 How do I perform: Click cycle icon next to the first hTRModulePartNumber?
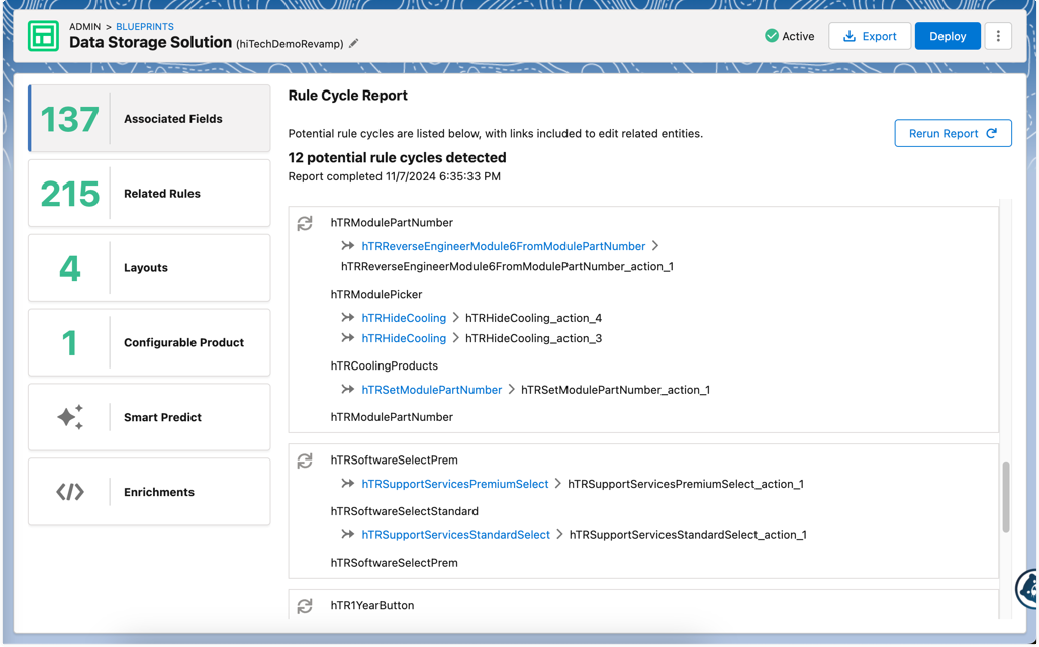click(305, 223)
